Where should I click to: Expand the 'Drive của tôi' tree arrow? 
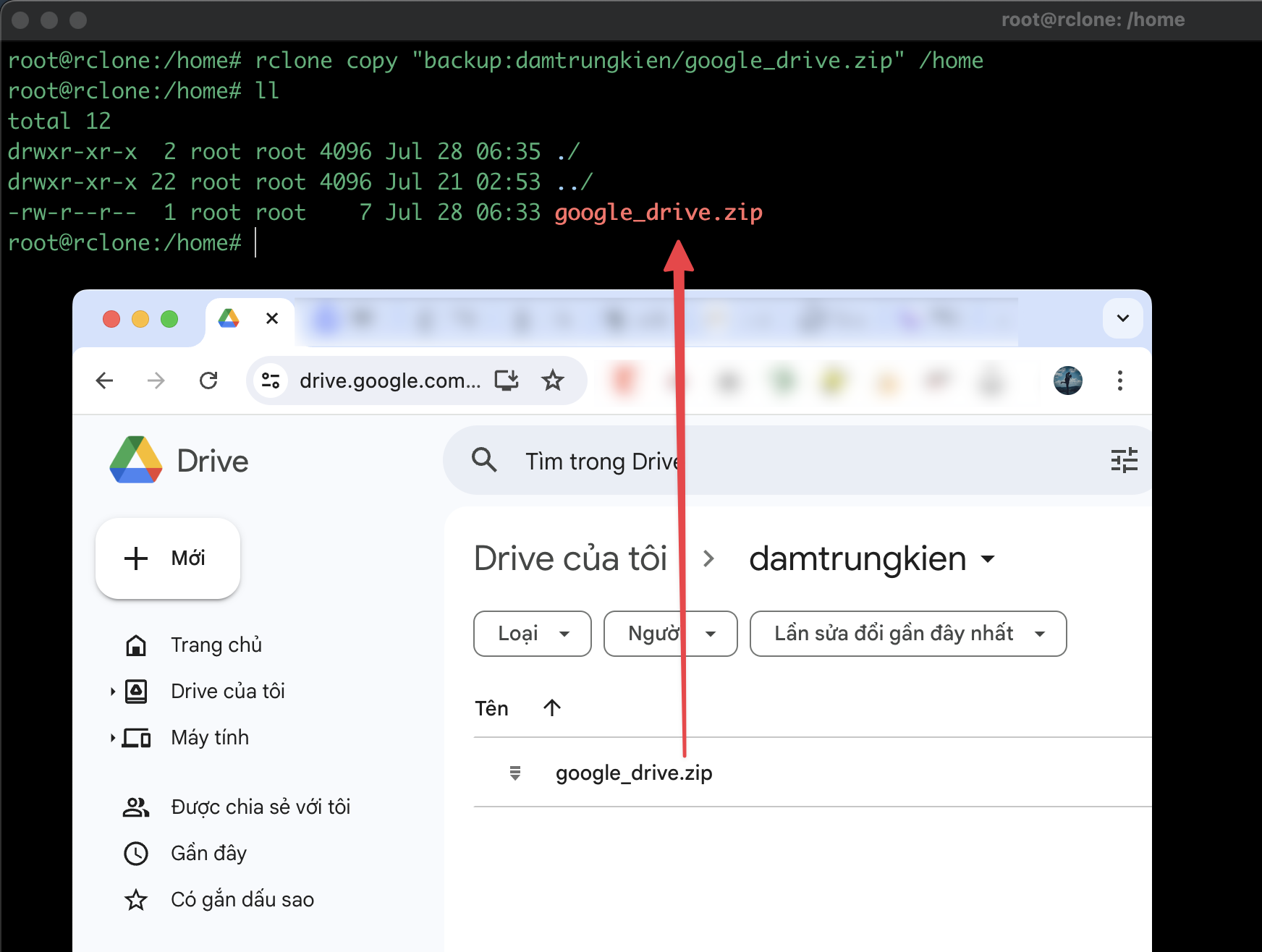tap(113, 692)
